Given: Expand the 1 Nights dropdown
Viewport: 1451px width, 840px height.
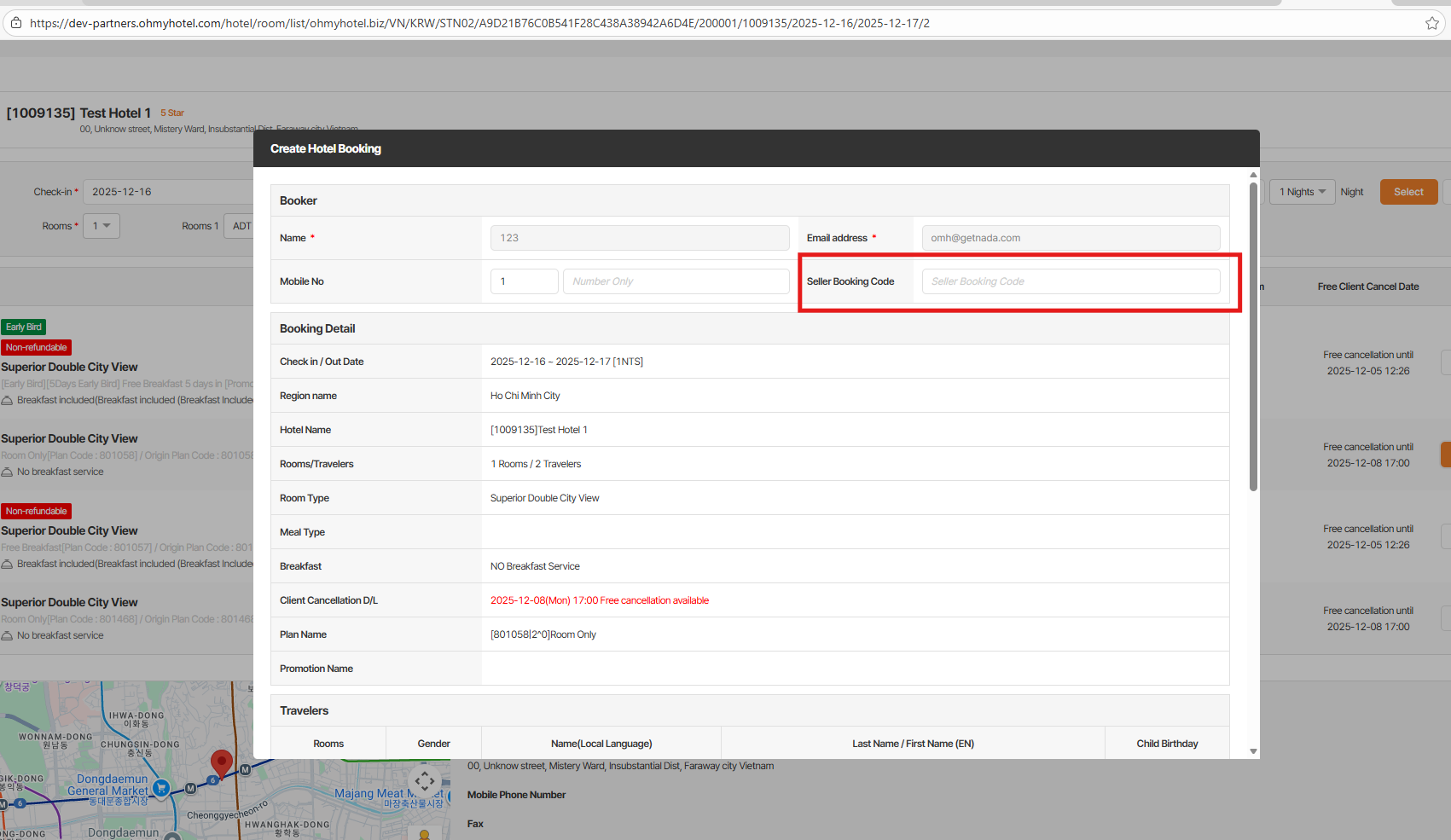Looking at the screenshot, I should tap(1302, 192).
